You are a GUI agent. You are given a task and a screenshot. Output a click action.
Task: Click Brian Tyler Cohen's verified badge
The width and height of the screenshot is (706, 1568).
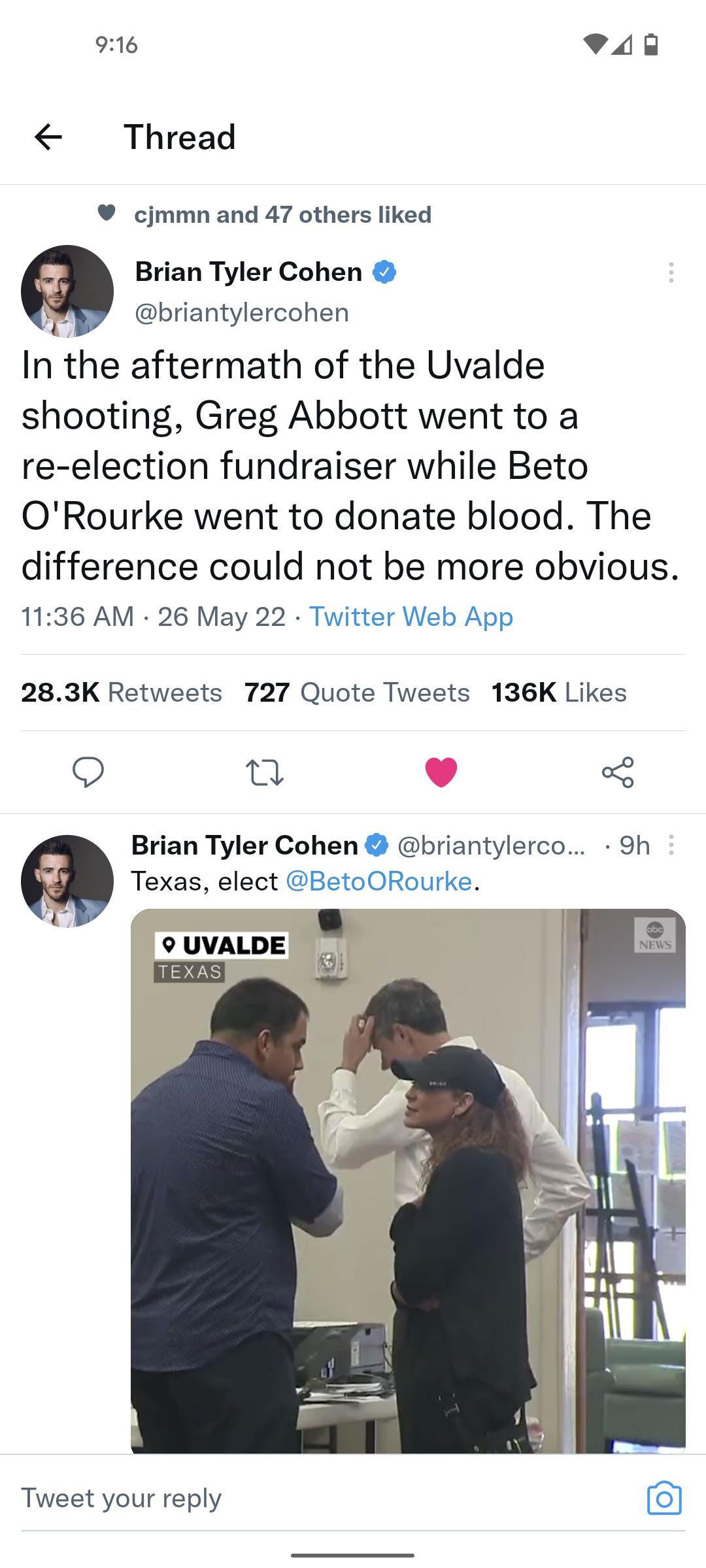pyautogui.click(x=384, y=272)
